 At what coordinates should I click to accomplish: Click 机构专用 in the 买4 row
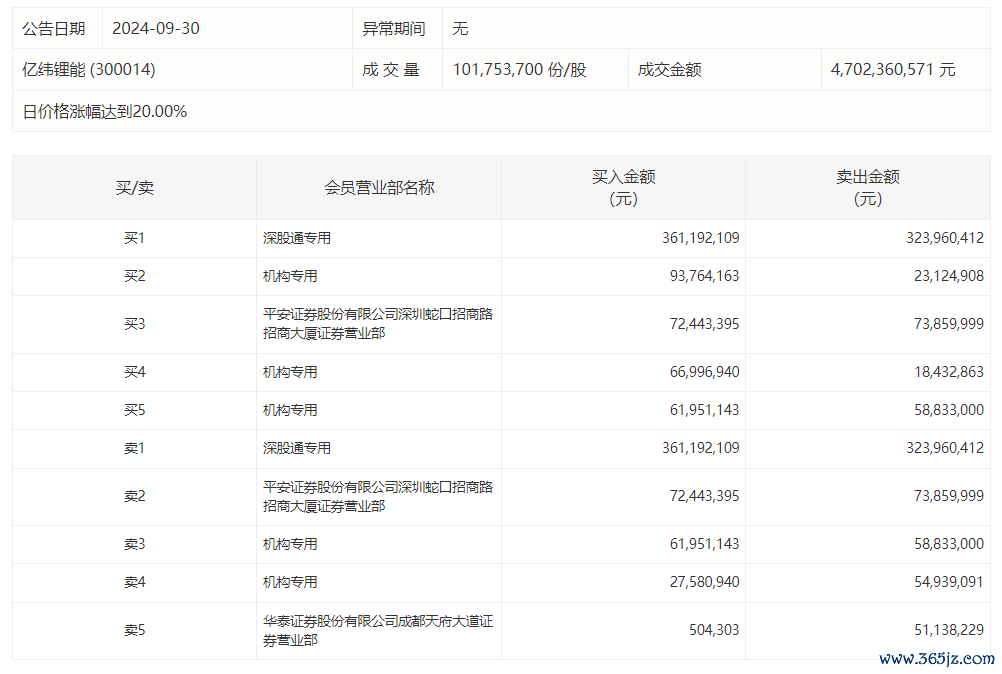pos(290,372)
